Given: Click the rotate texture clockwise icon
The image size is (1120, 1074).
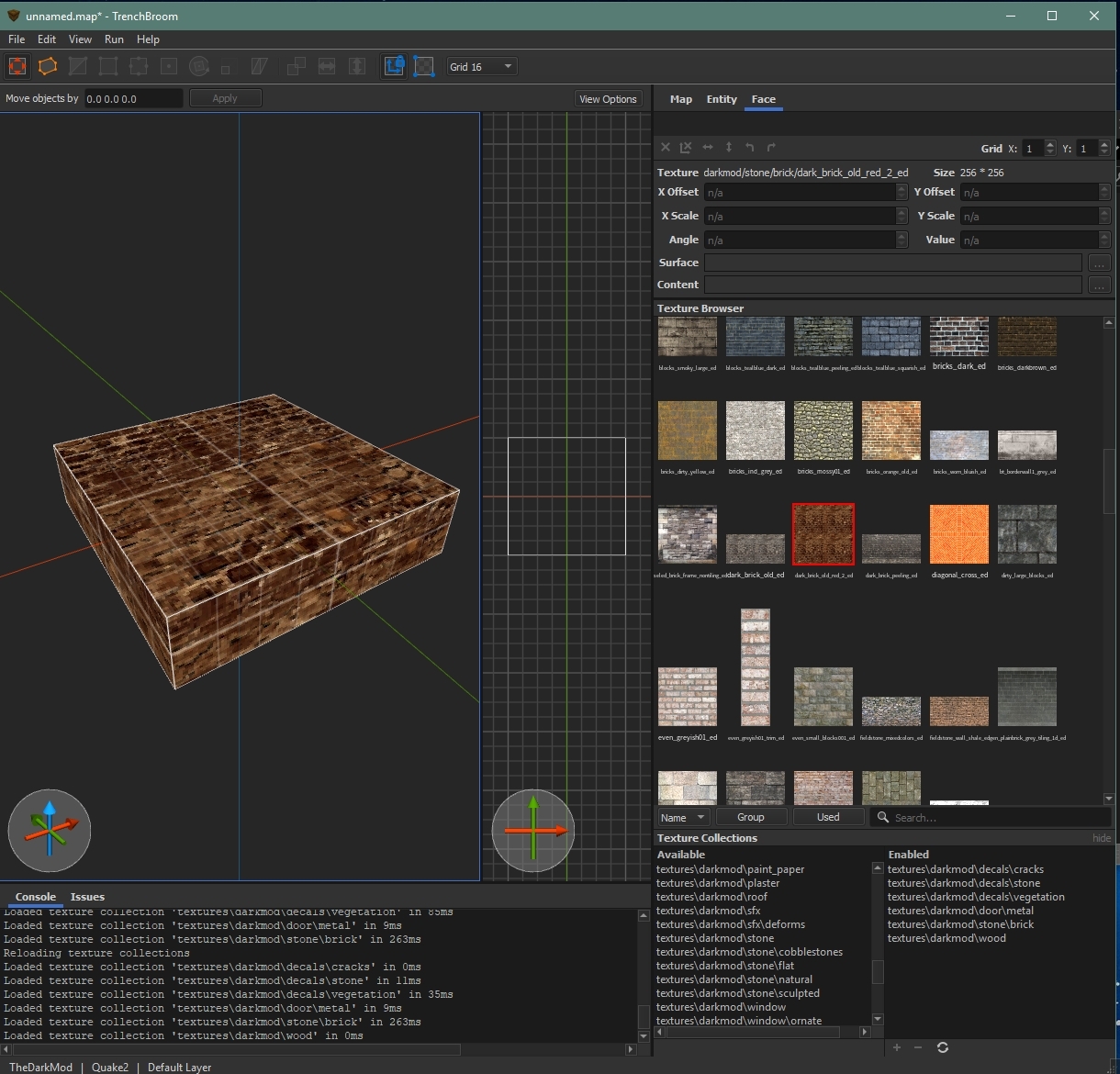Looking at the screenshot, I should tap(771, 148).
